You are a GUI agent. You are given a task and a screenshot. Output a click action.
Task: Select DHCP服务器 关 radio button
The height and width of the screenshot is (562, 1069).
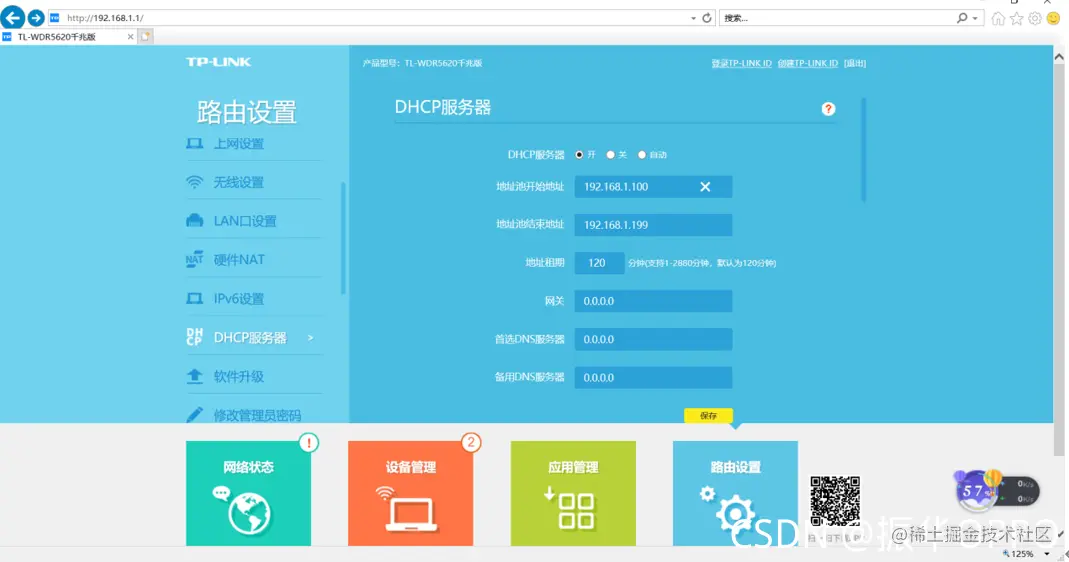pyautogui.click(x=610, y=155)
